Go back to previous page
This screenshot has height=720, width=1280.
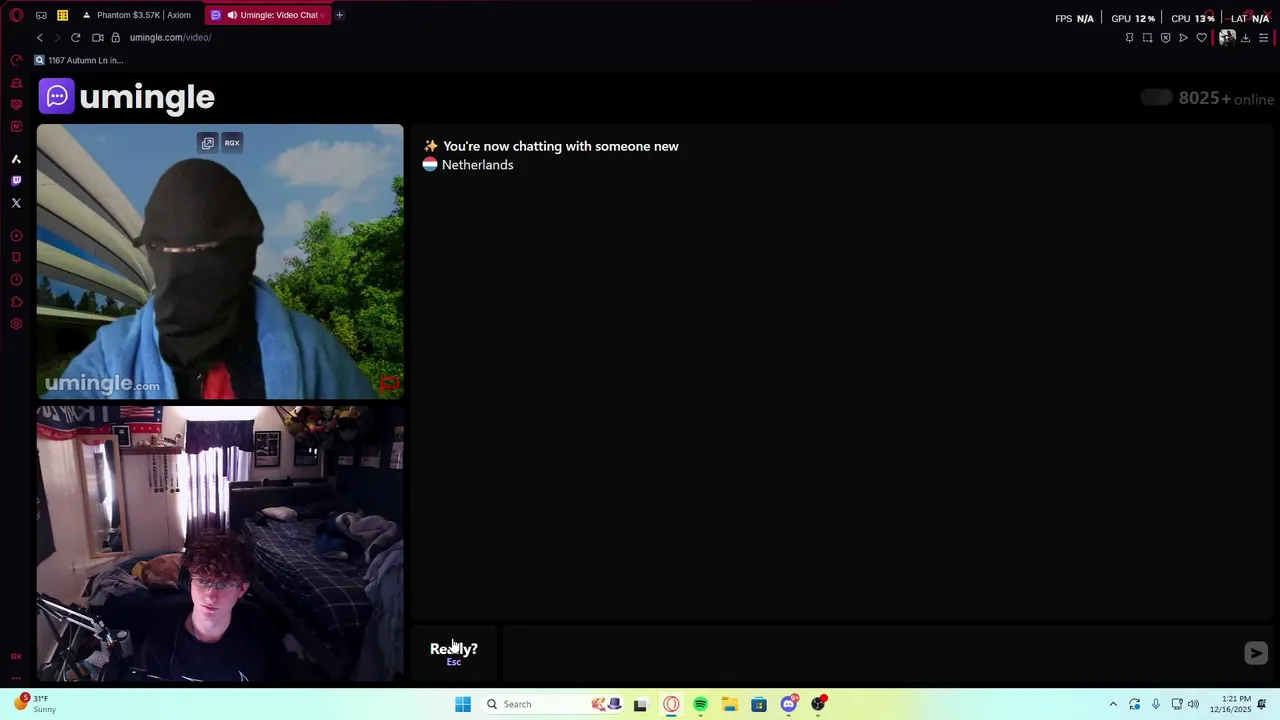[40, 37]
